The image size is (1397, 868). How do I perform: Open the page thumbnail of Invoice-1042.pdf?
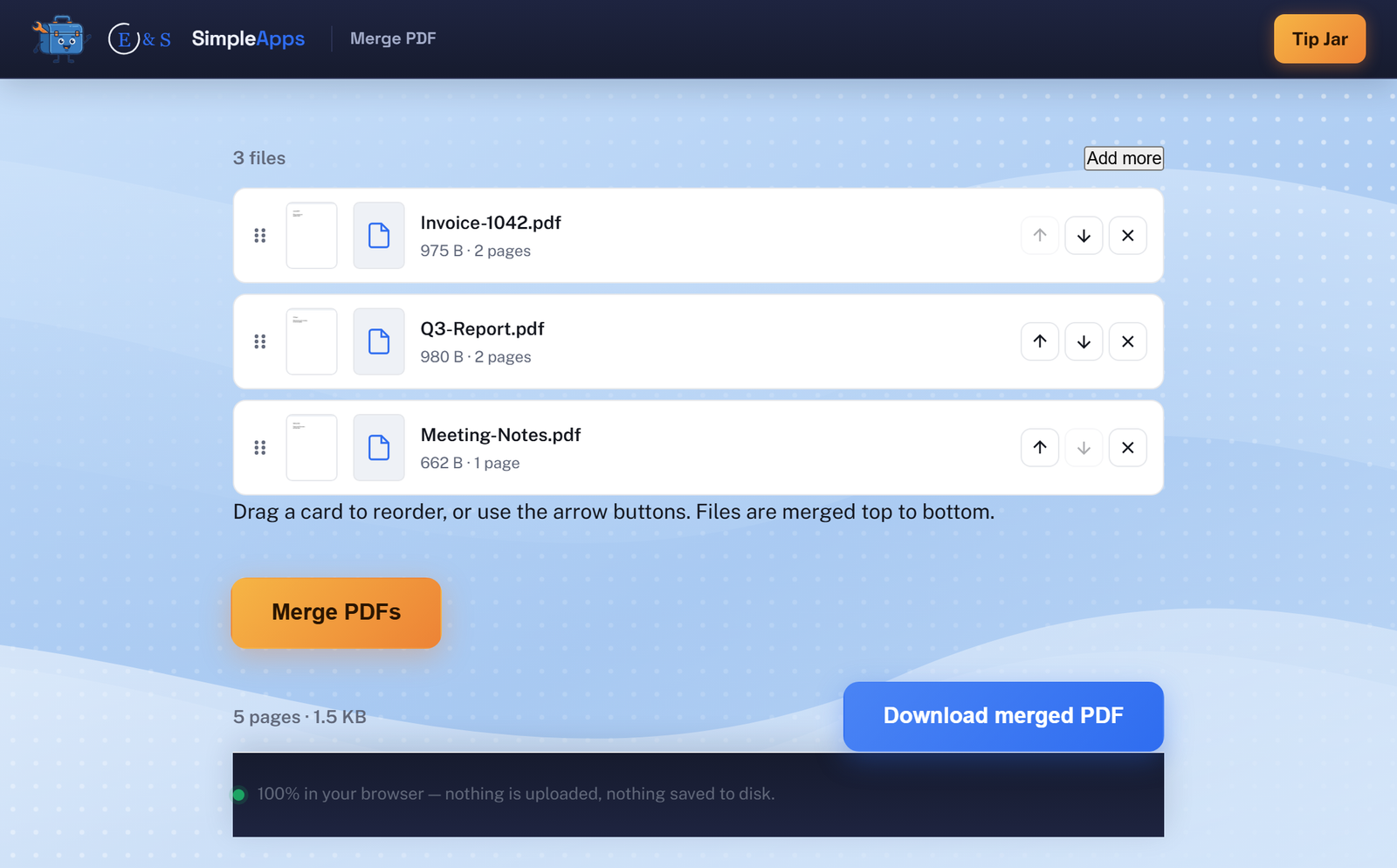(312, 236)
